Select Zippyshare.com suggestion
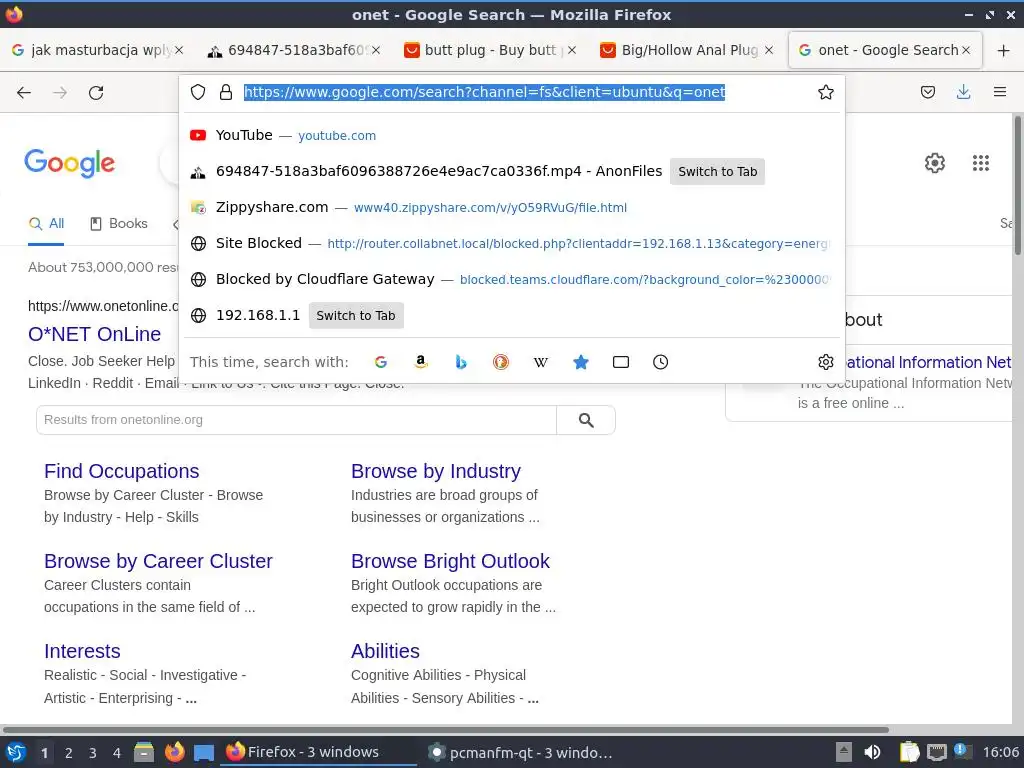This screenshot has height=768, width=1024. [x=512, y=207]
